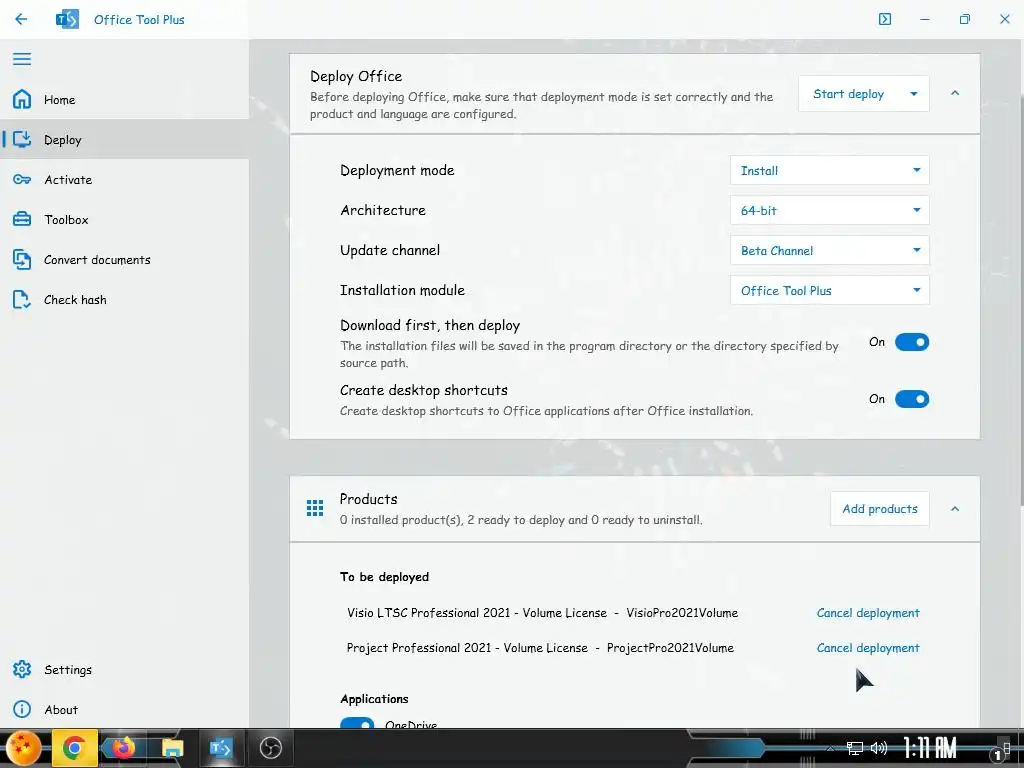
Task: Open the Deployment mode dropdown
Action: click(x=829, y=170)
